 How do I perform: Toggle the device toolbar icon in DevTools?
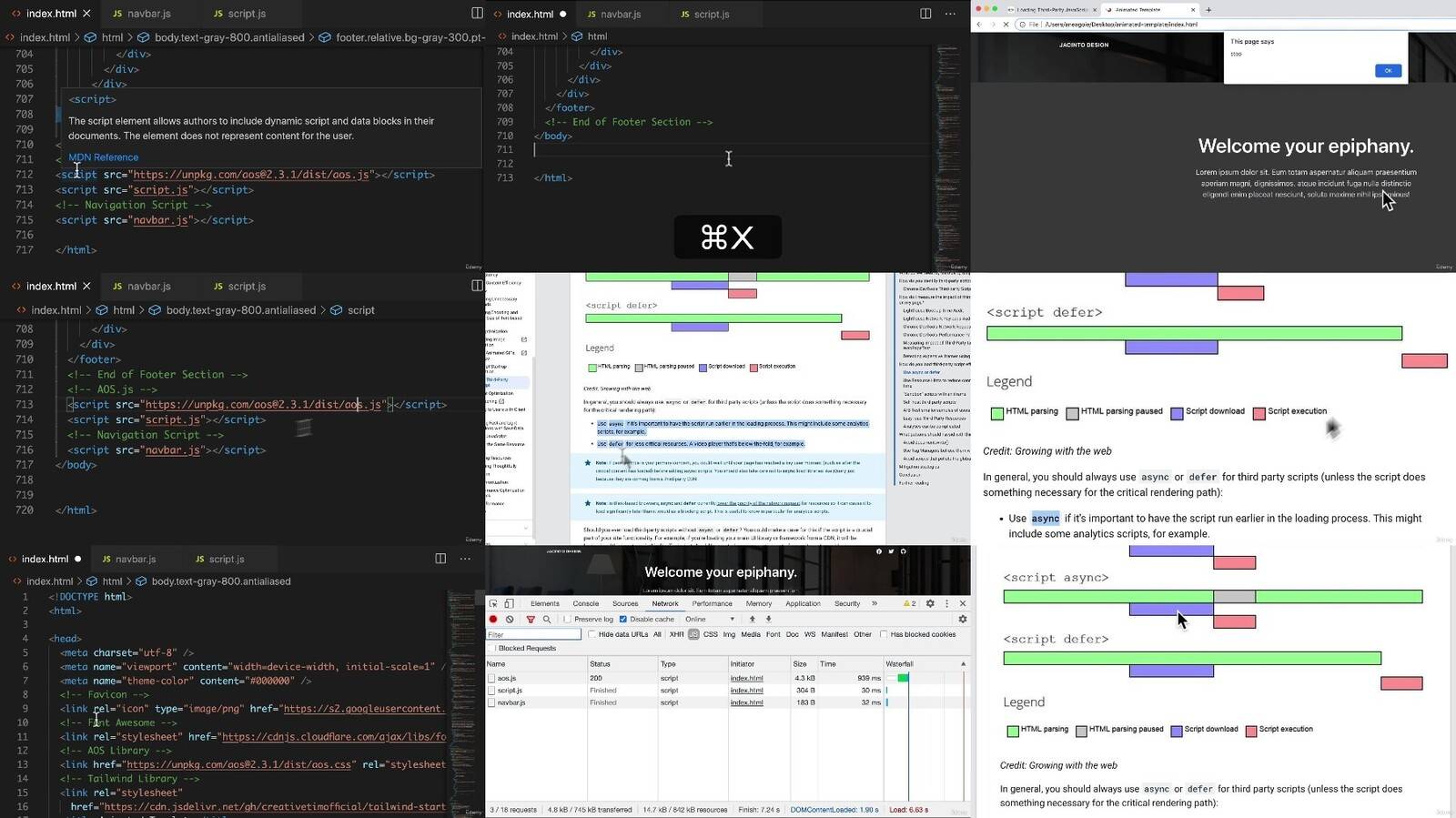(509, 603)
